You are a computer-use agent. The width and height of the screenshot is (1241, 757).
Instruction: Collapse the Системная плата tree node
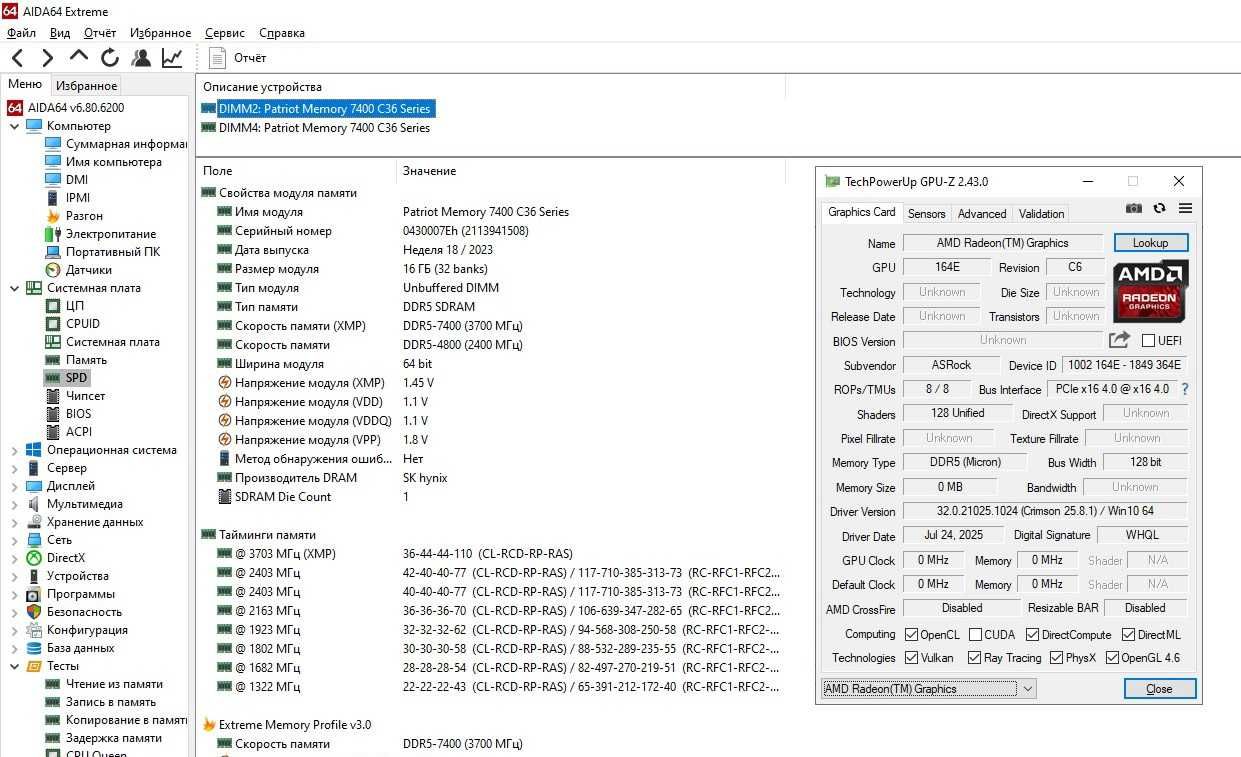click(14, 288)
